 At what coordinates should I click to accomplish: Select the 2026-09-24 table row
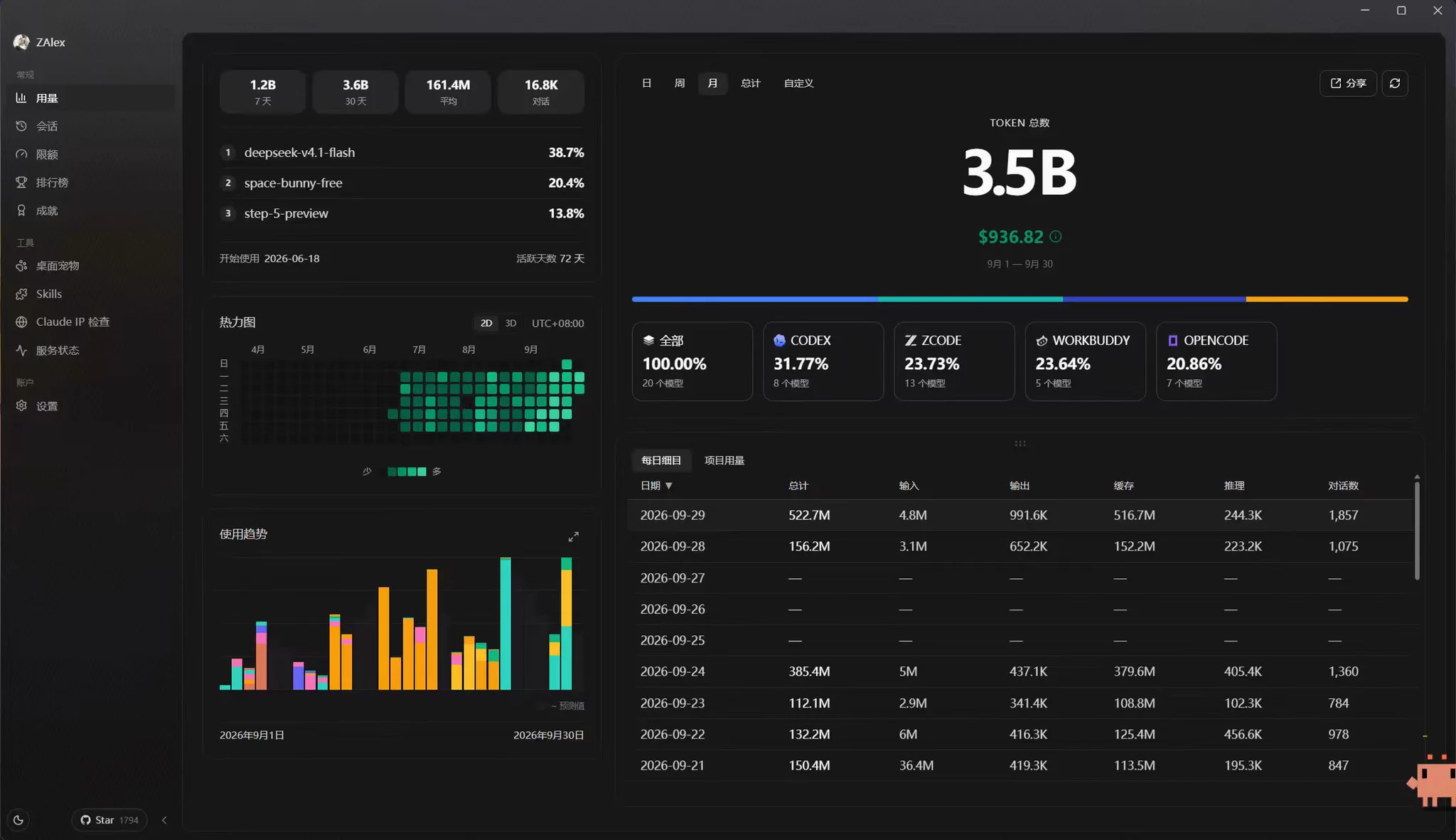click(x=1020, y=671)
